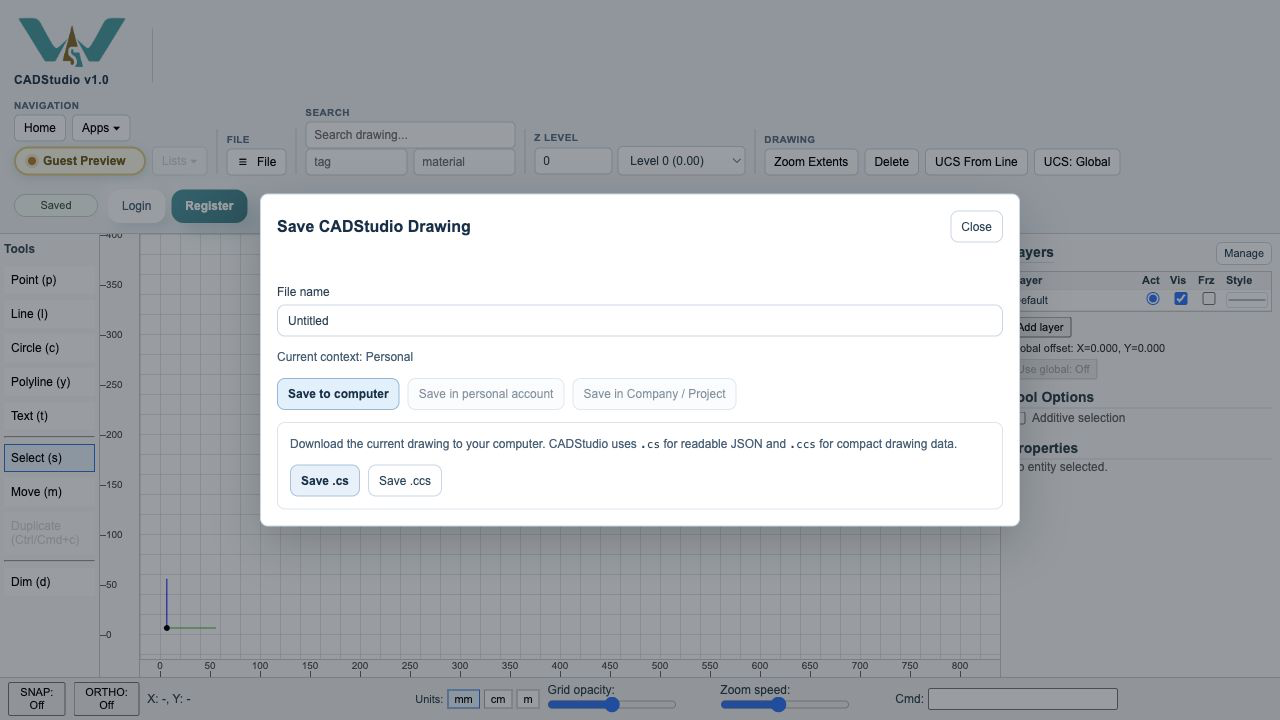Click the File name input field
Viewport: 1280px width, 720px height.
[x=640, y=321]
